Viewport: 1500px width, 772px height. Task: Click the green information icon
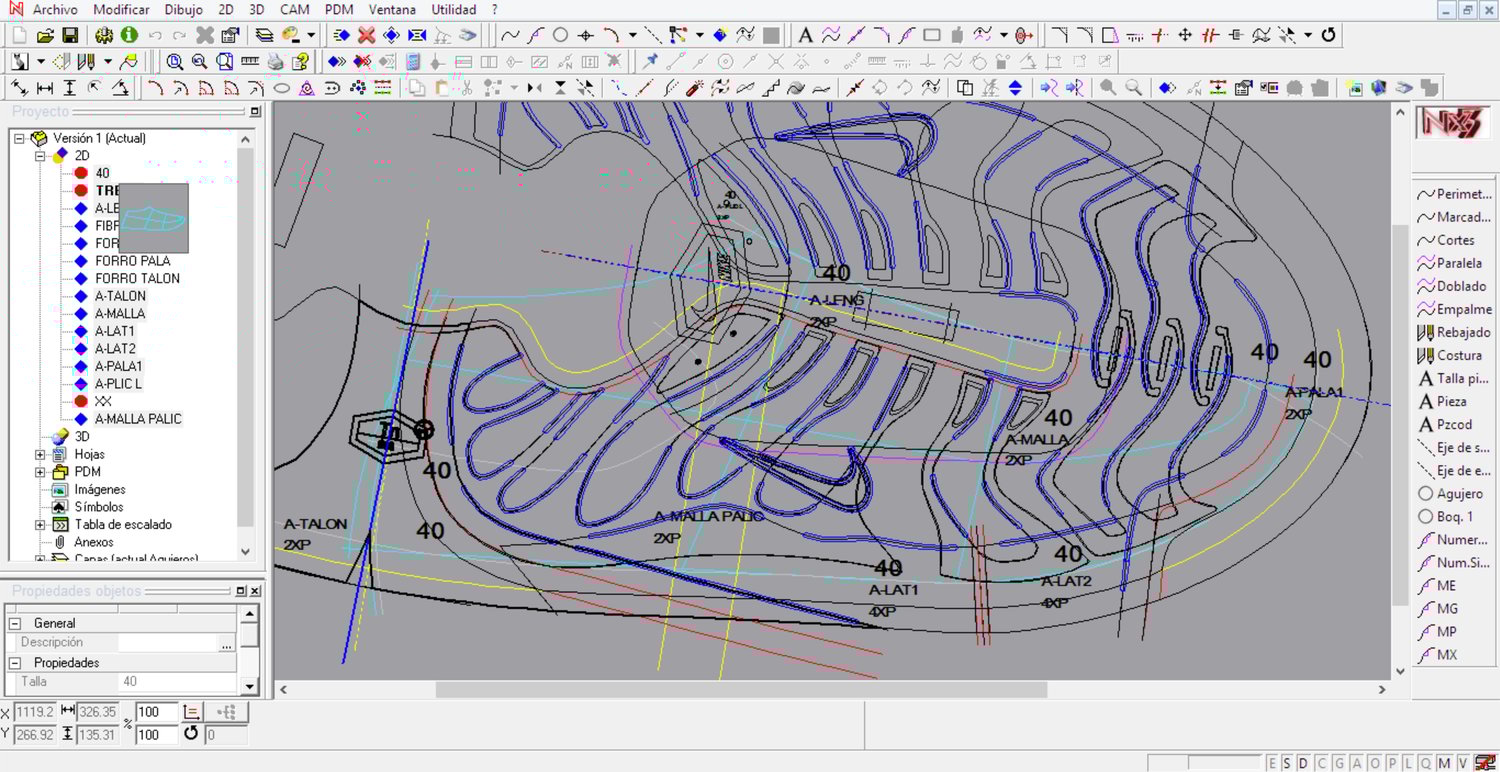(129, 35)
